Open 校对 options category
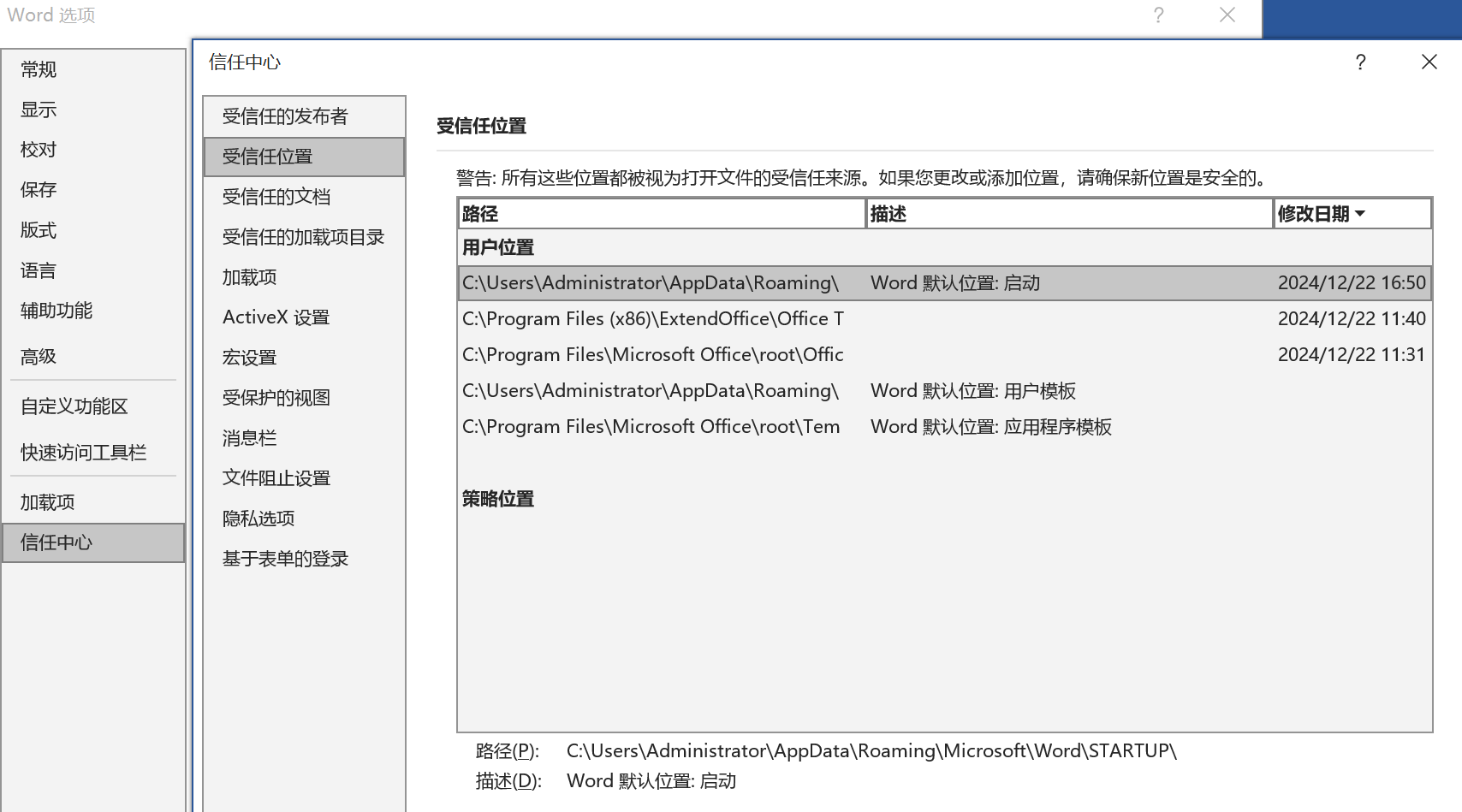1462x812 pixels. [93, 150]
